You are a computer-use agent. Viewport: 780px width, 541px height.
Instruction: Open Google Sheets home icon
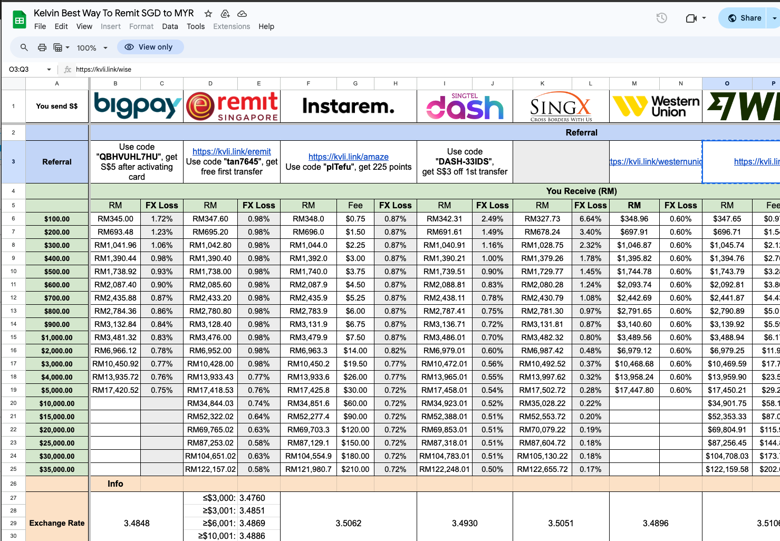tap(19, 20)
